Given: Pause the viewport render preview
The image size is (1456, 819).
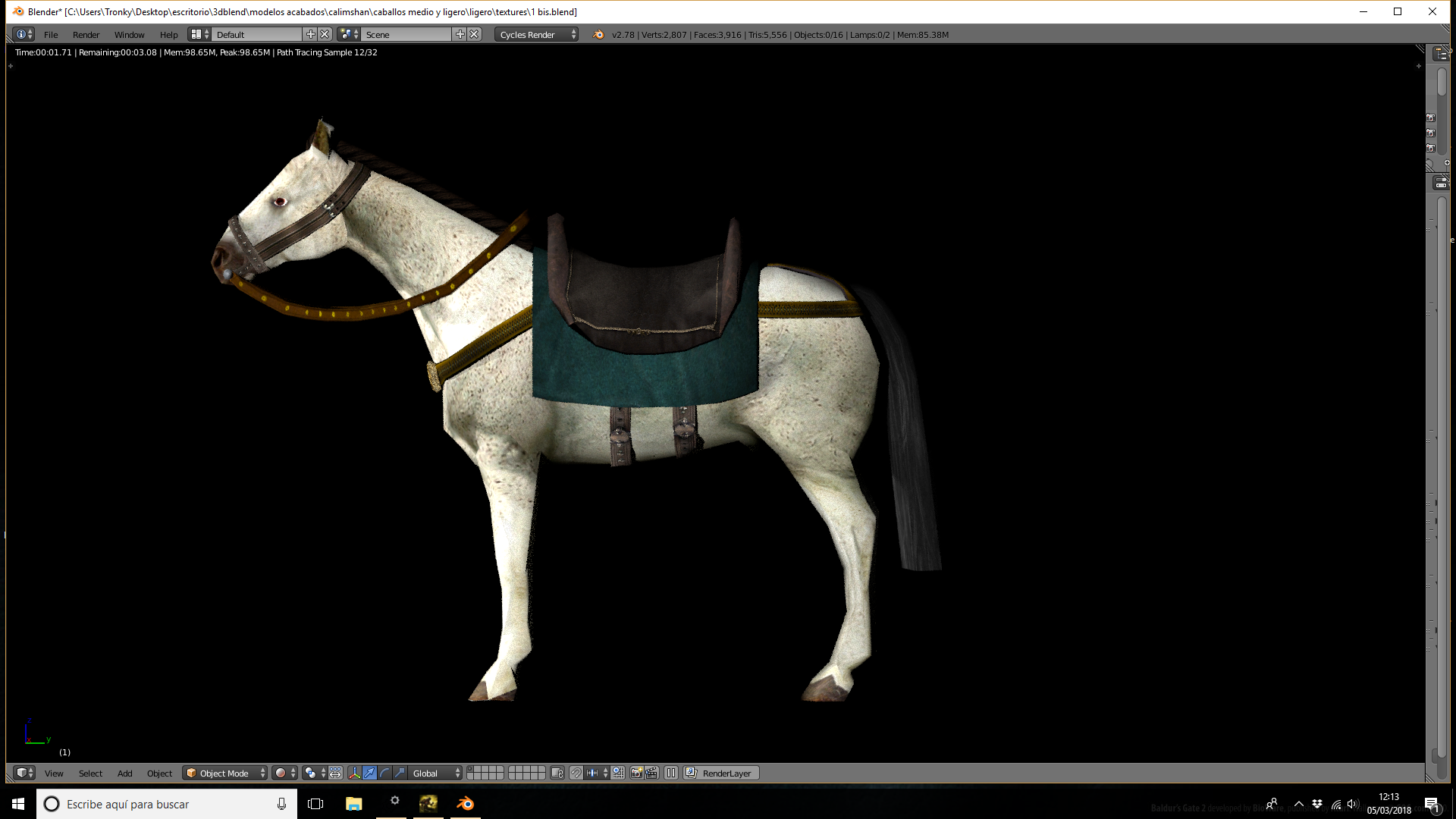Looking at the screenshot, I should 671,773.
